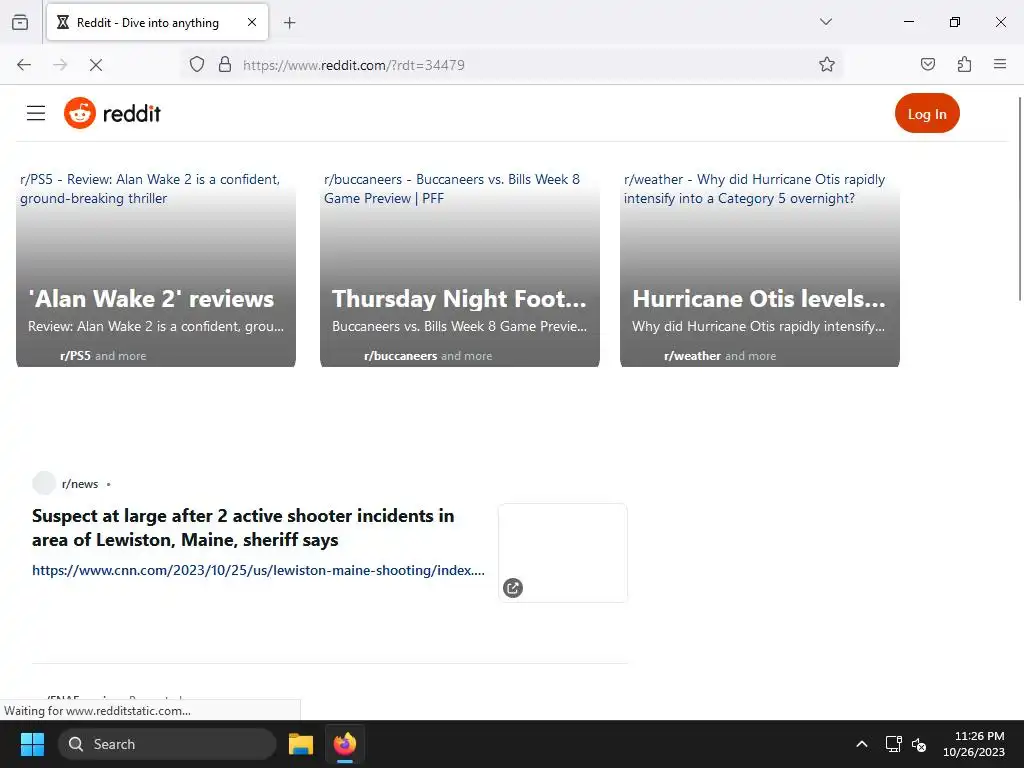Open r/weather Hurricane Otis link
Viewport: 1024px width, 768px height.
(754, 189)
